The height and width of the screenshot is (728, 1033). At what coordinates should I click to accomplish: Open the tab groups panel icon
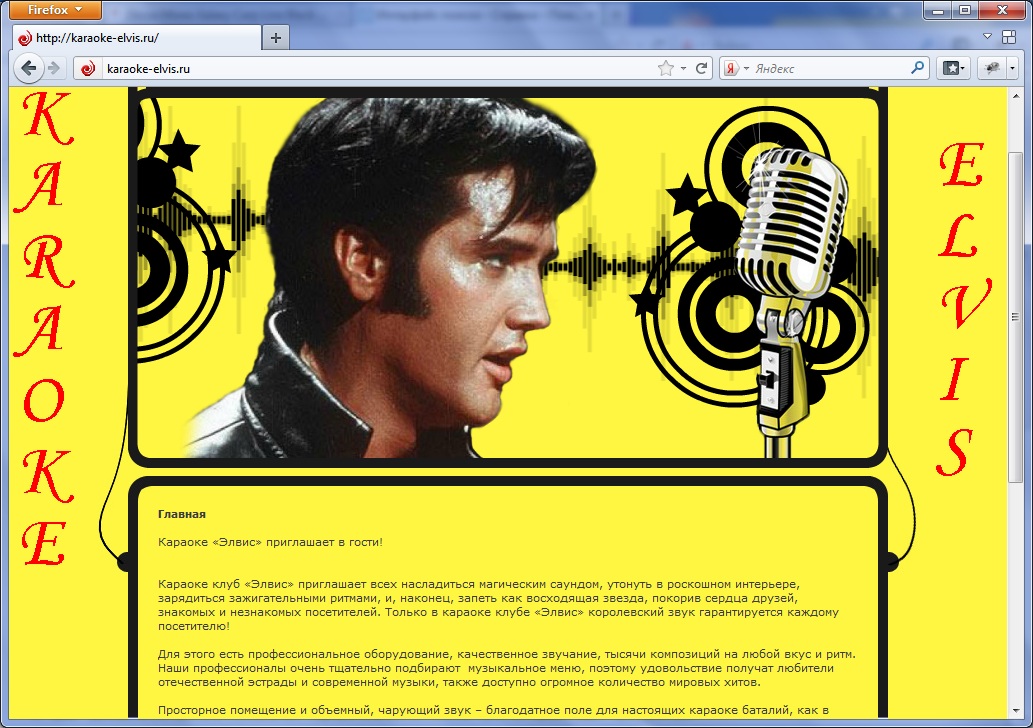coord(1009,37)
